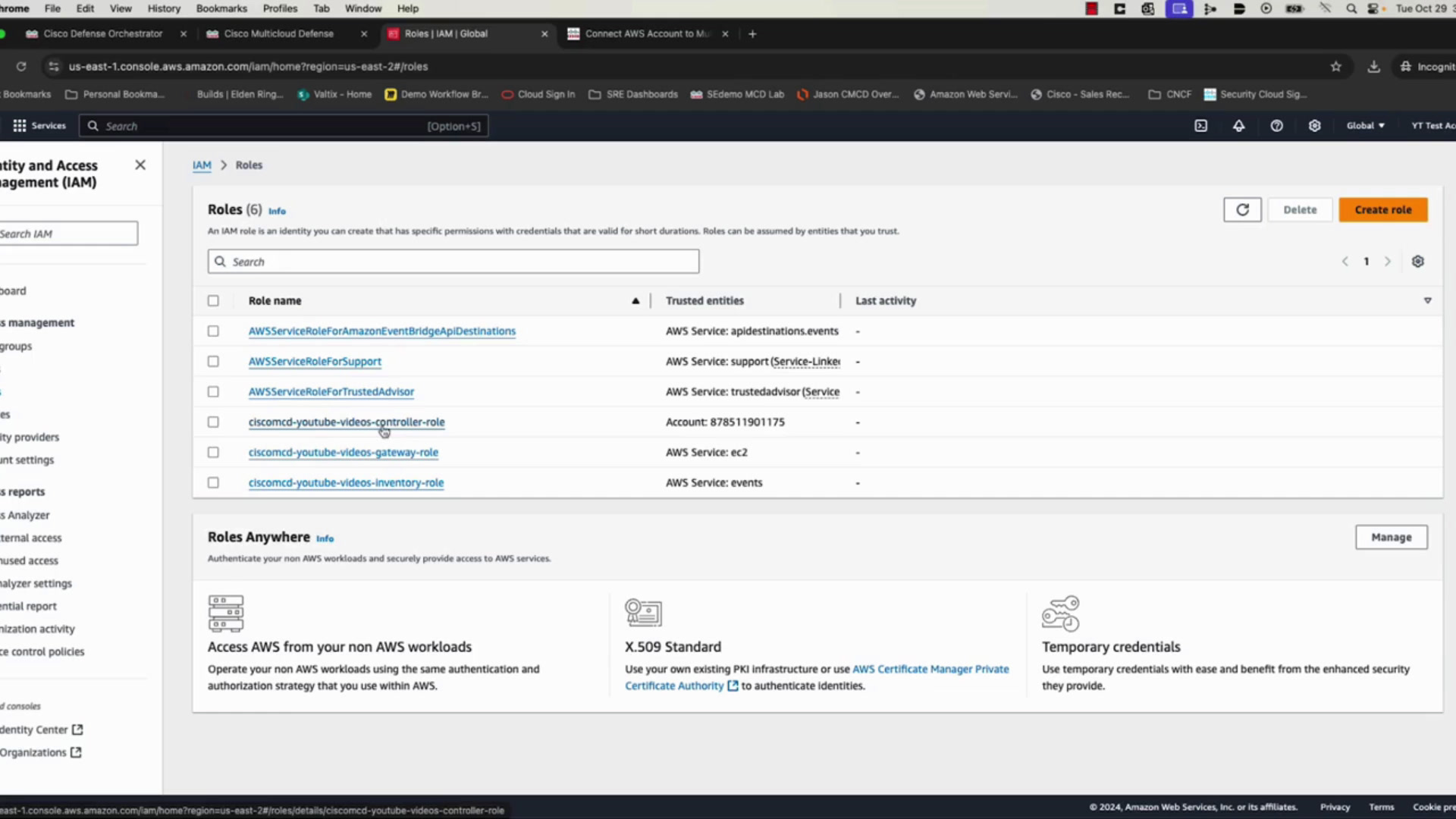Bookmark this page with the star icon
The width and height of the screenshot is (1456, 819).
pos(1335,67)
